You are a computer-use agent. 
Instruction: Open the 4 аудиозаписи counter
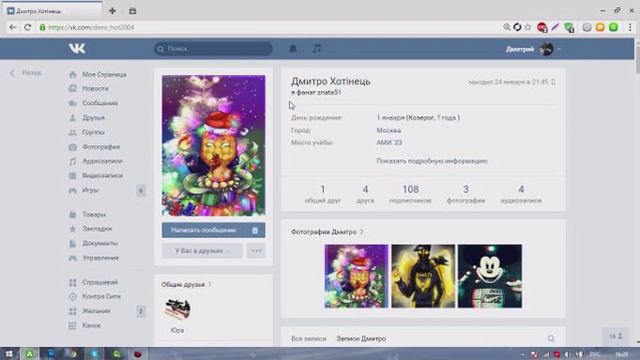click(521, 194)
